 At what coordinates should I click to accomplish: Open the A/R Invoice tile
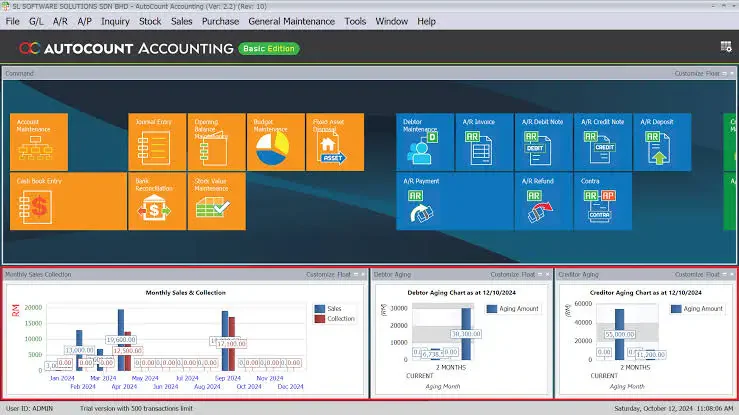tap(484, 142)
